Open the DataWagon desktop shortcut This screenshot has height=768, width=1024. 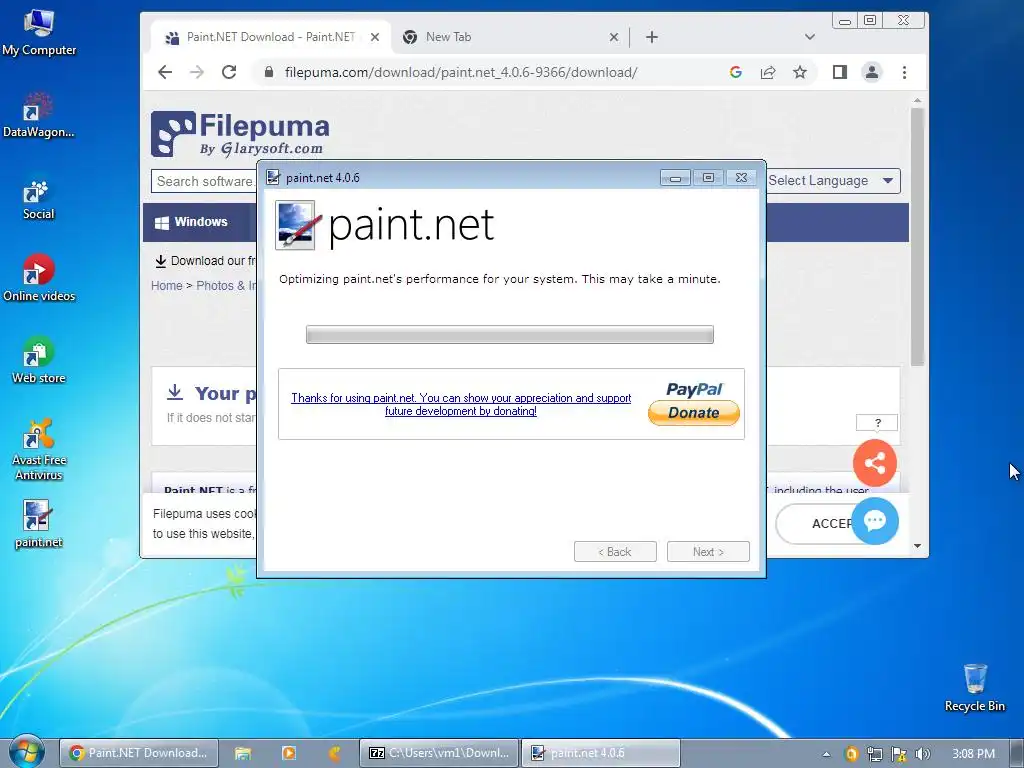pyautogui.click(x=39, y=116)
